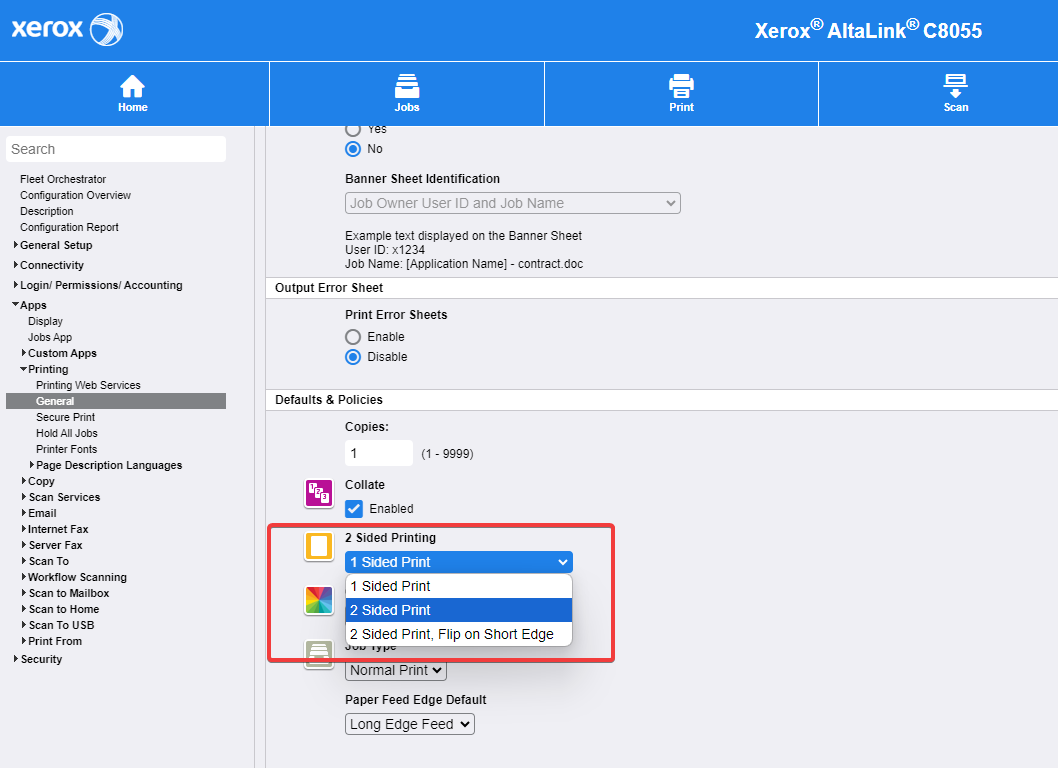Select the No radio button
This screenshot has height=768, width=1058.
click(353, 149)
